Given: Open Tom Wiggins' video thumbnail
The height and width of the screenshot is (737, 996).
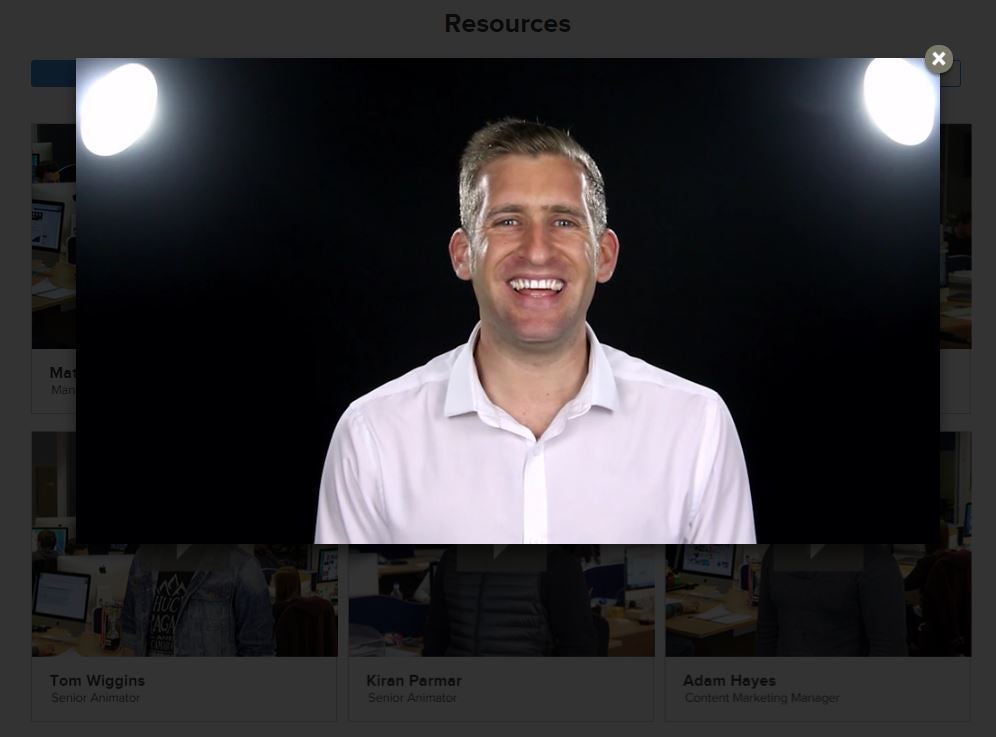Looking at the screenshot, I should tap(184, 600).
